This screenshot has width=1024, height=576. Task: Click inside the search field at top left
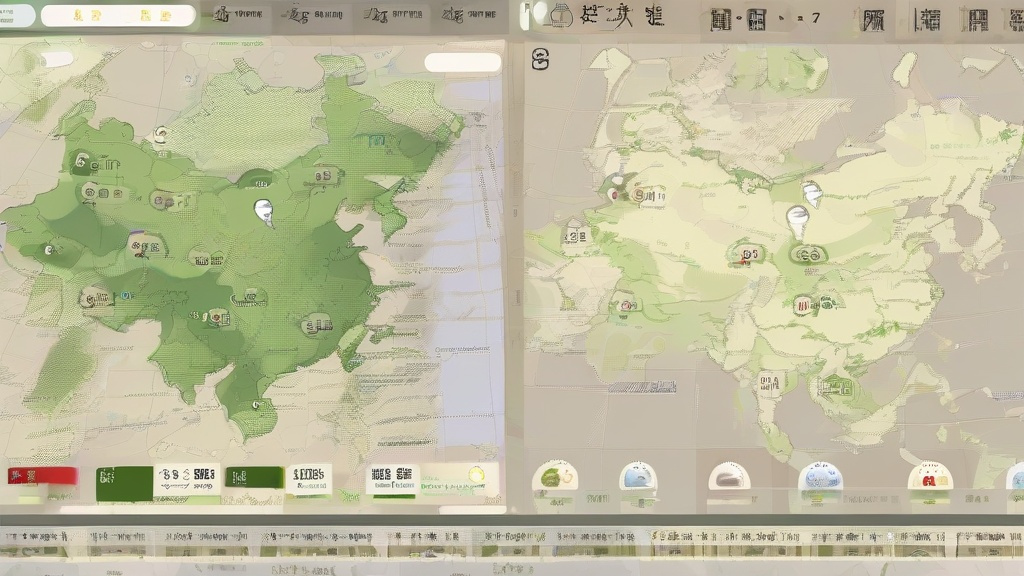118,15
